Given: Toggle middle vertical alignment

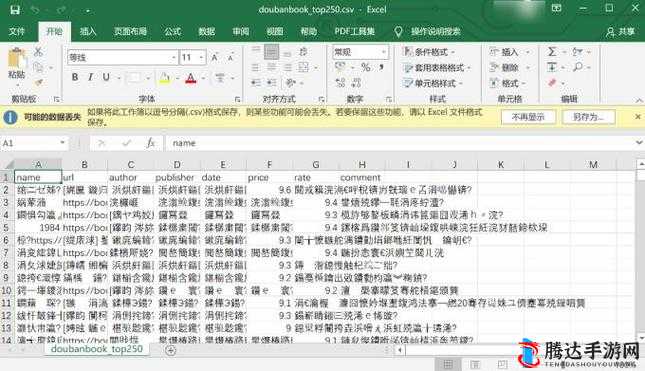Looking at the screenshot, I should (x=271, y=52).
